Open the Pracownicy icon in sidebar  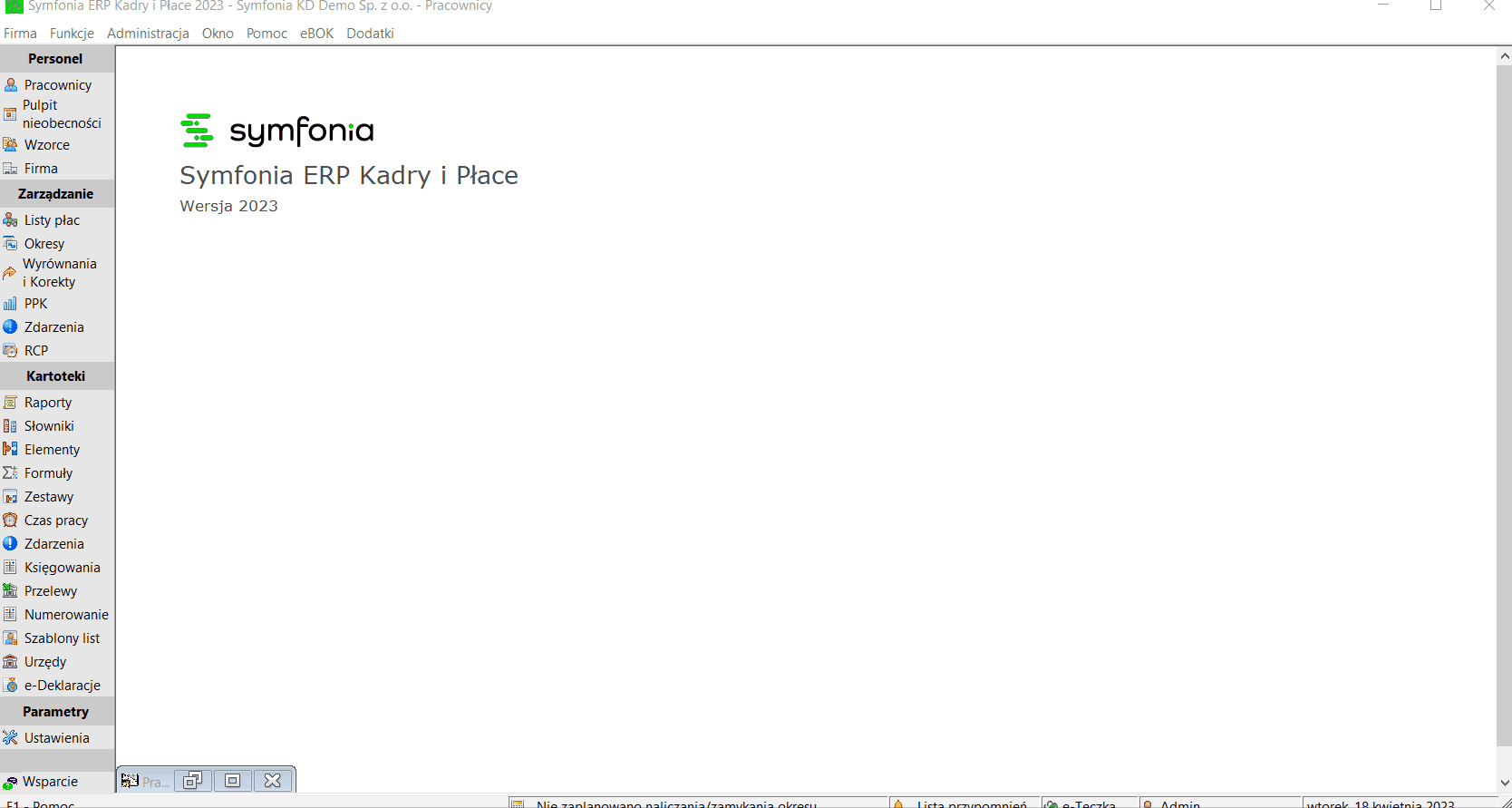(x=11, y=84)
